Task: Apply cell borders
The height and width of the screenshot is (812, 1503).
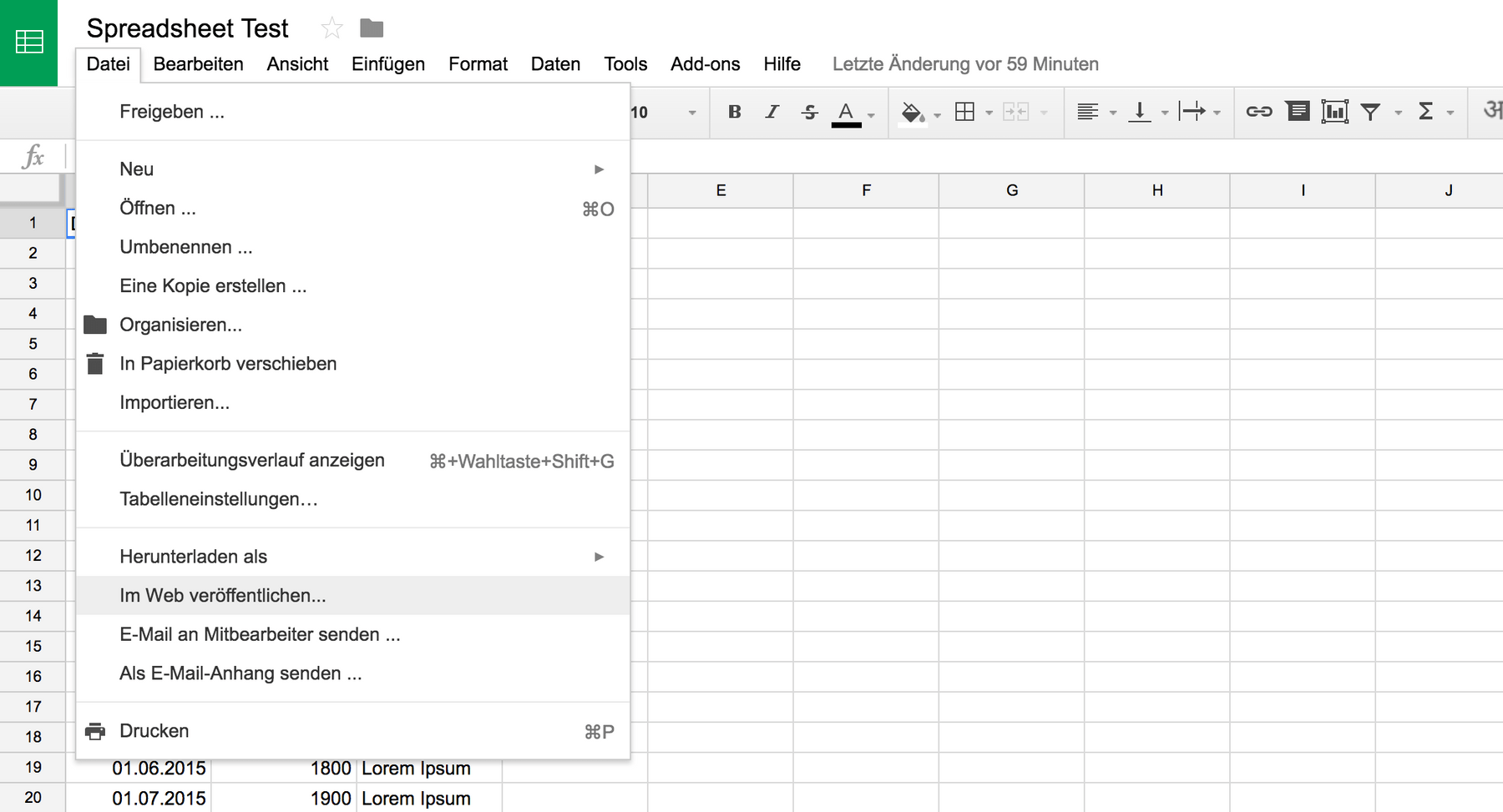Action: (x=964, y=111)
